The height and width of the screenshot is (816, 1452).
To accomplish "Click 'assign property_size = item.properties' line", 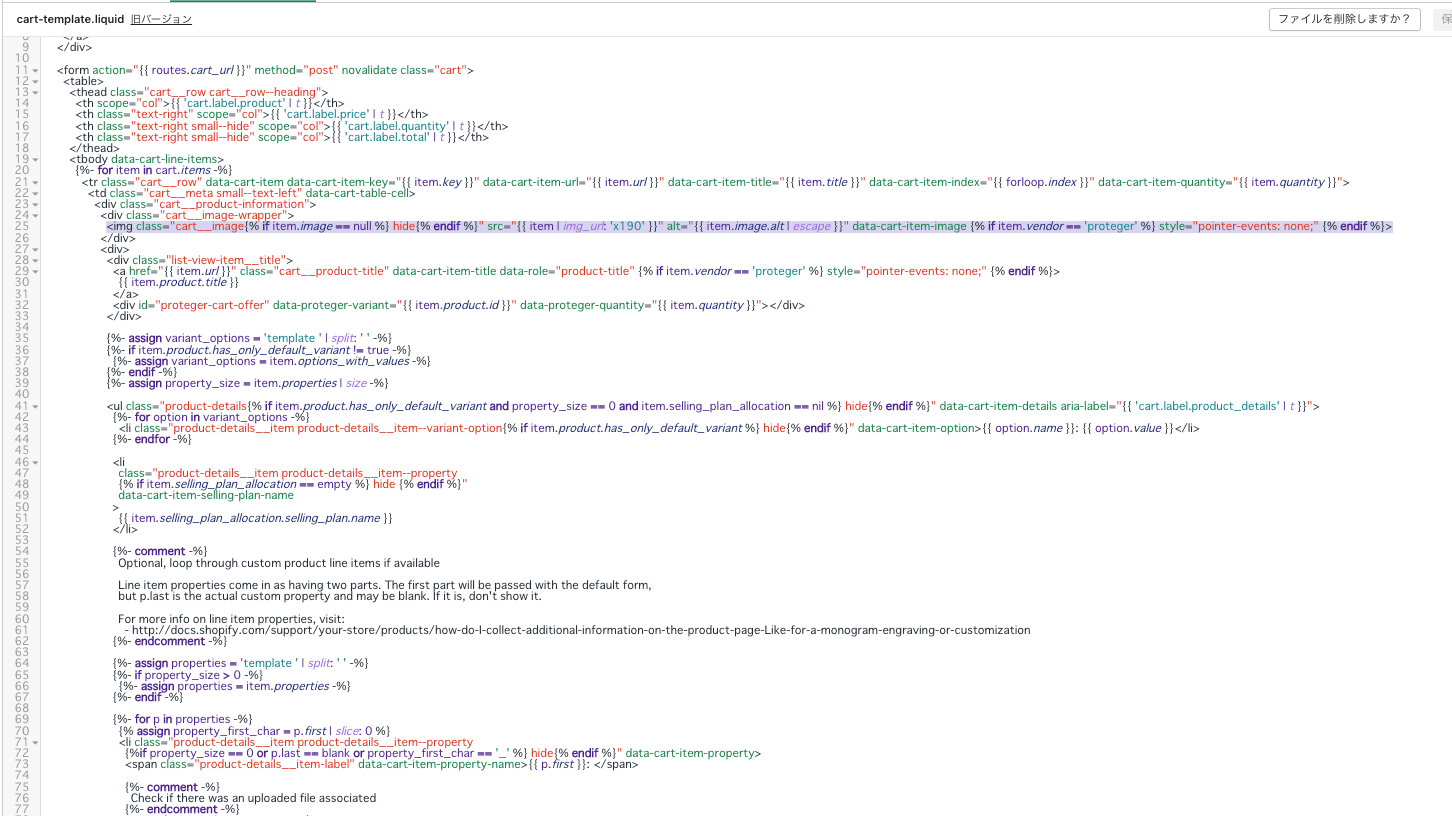I will coord(247,384).
